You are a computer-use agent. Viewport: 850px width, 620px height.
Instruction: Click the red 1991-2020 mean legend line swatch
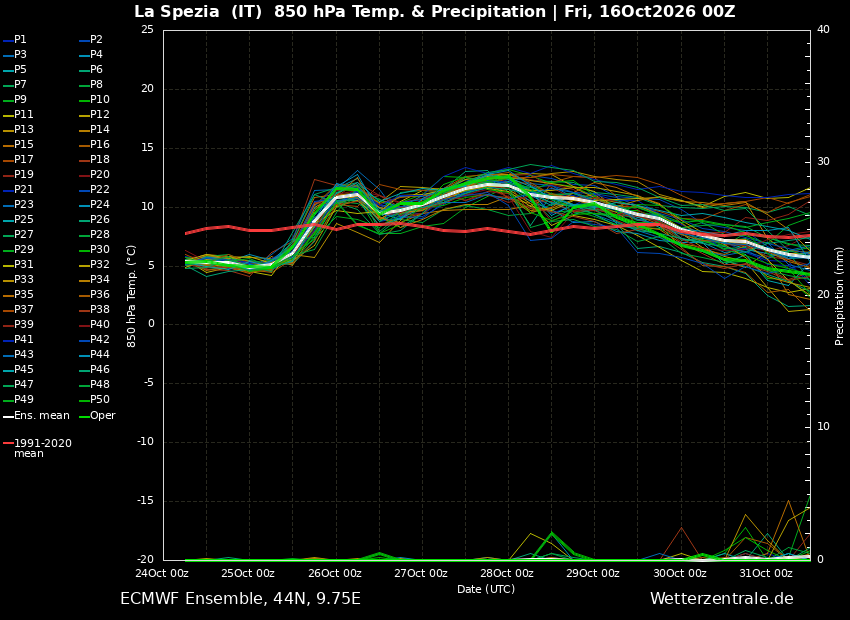(8, 443)
